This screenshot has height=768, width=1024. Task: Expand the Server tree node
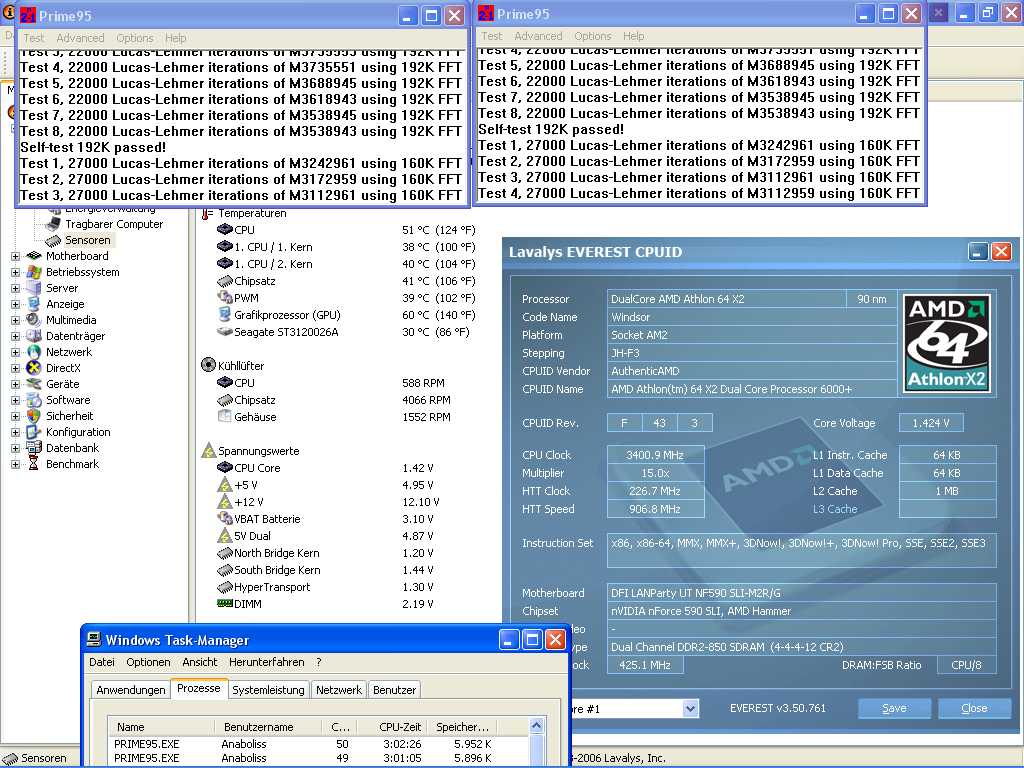pyautogui.click(x=15, y=289)
